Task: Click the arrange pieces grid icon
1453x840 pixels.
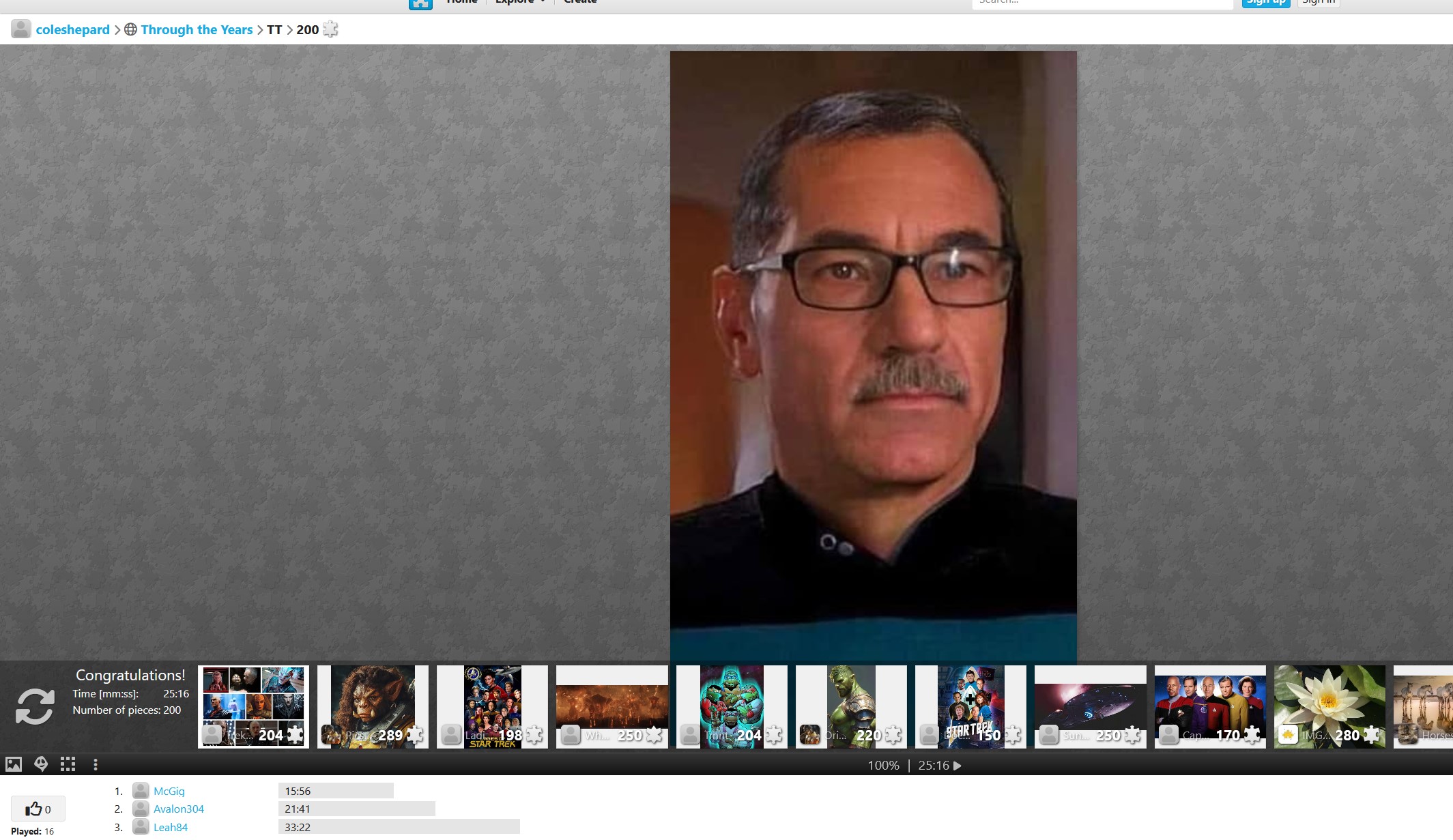Action: coord(68,764)
